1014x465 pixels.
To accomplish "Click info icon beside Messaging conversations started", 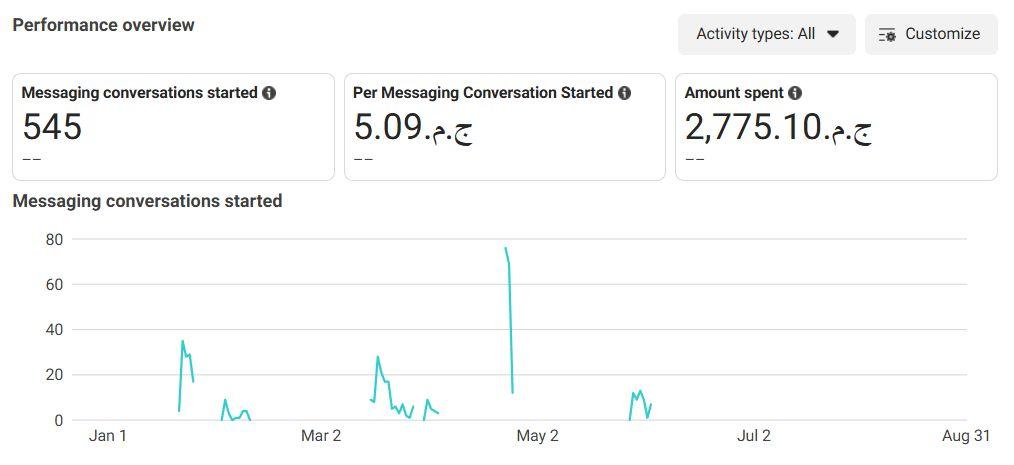I will point(269,93).
